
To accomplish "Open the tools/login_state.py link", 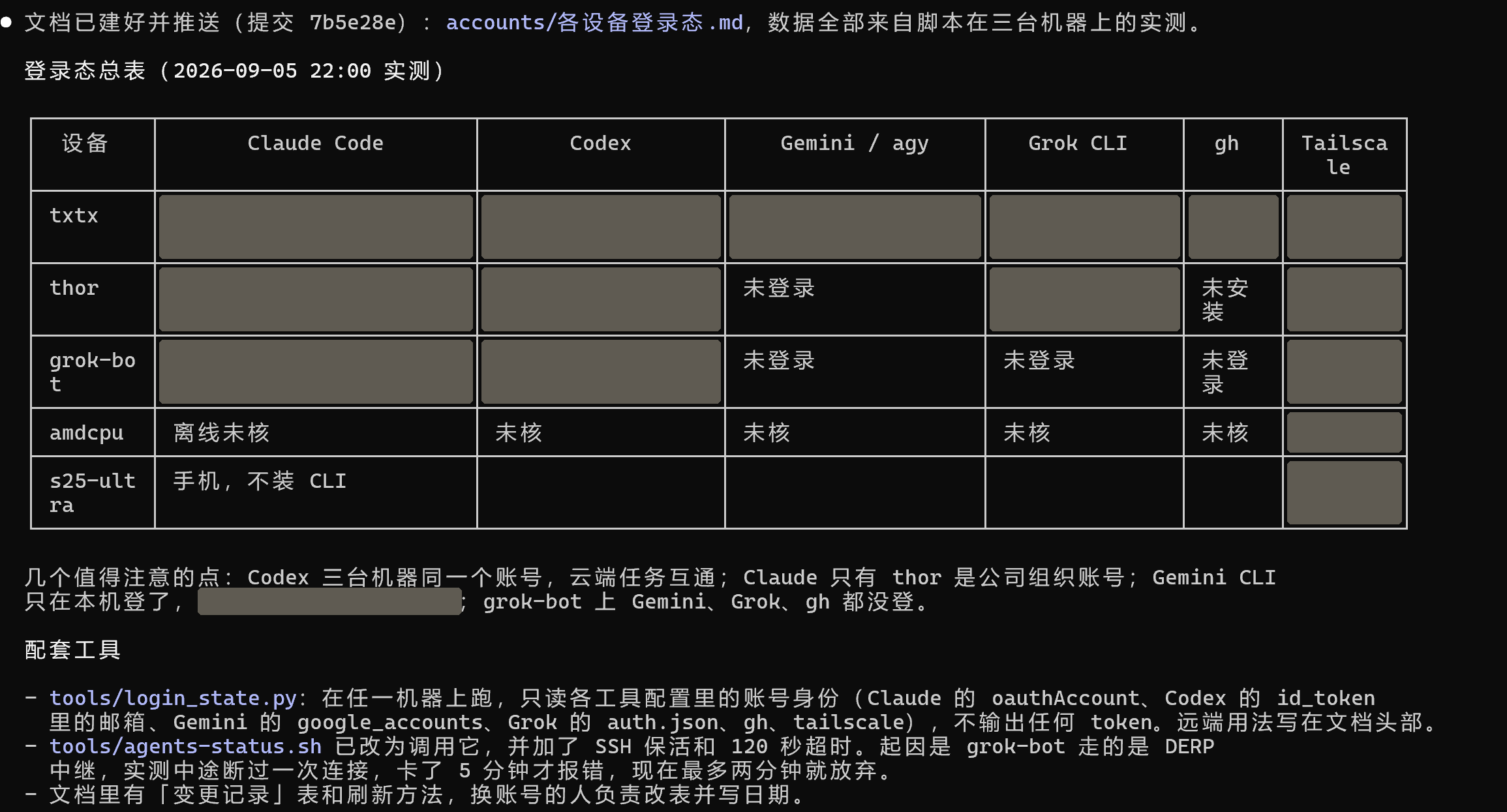I will 173,699.
